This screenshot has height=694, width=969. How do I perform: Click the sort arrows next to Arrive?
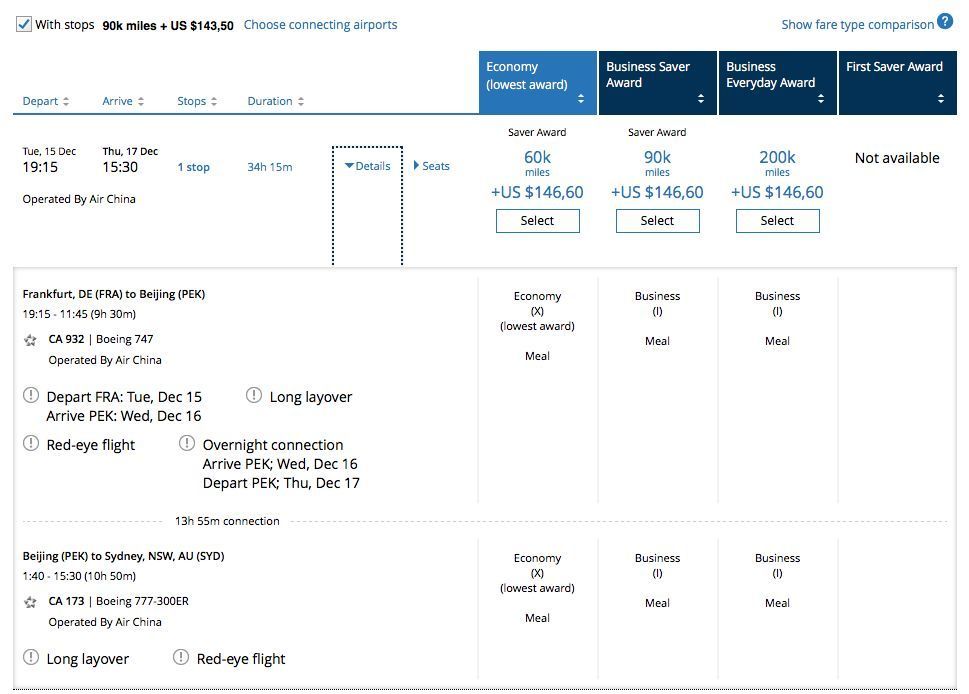(141, 101)
